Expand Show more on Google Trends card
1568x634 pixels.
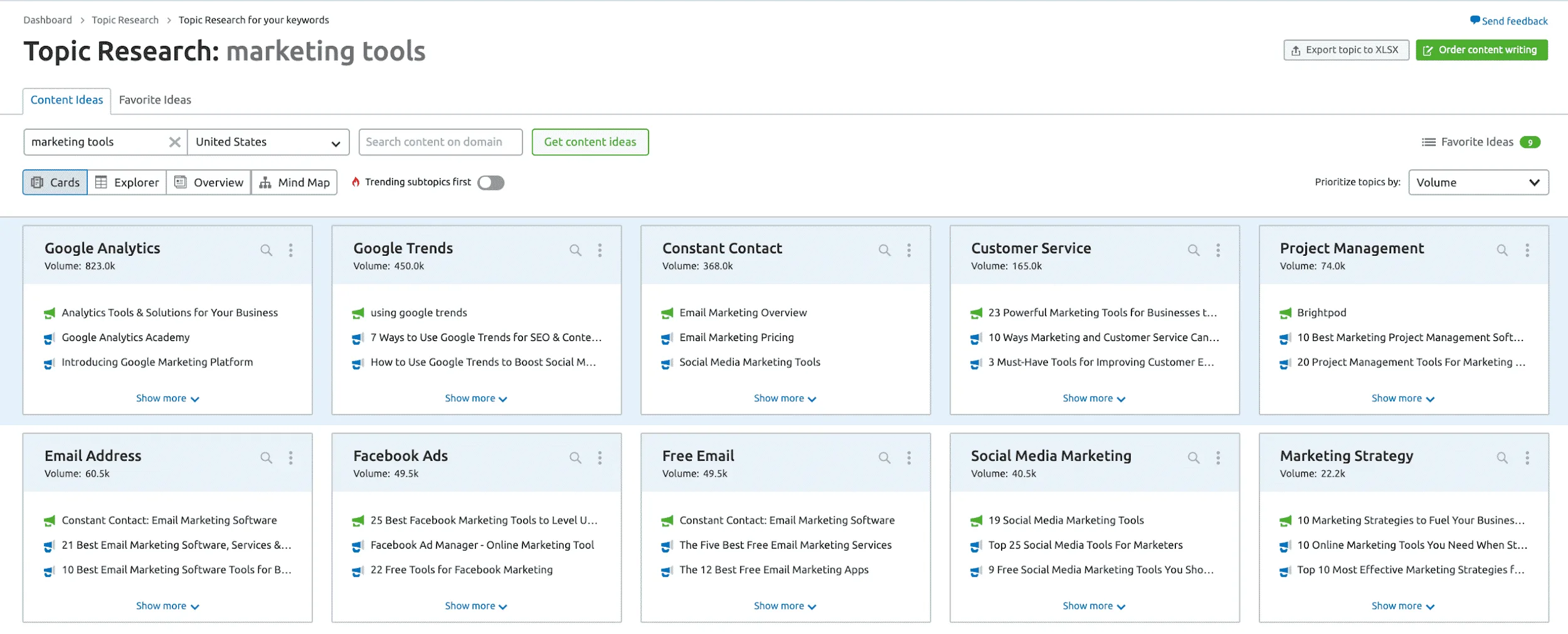476,398
